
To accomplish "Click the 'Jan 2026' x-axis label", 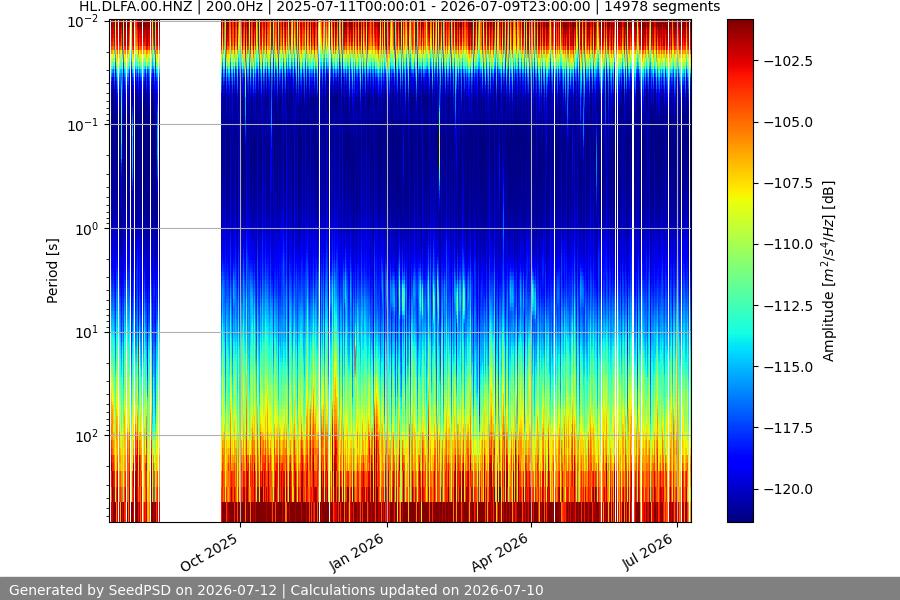I will [x=356, y=552].
